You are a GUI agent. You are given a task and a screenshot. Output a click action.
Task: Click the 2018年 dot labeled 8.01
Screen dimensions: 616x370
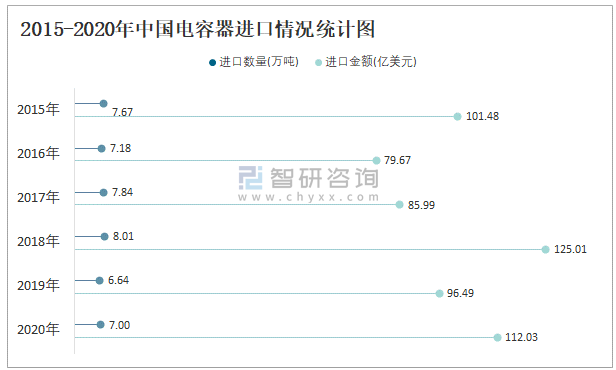click(x=104, y=236)
